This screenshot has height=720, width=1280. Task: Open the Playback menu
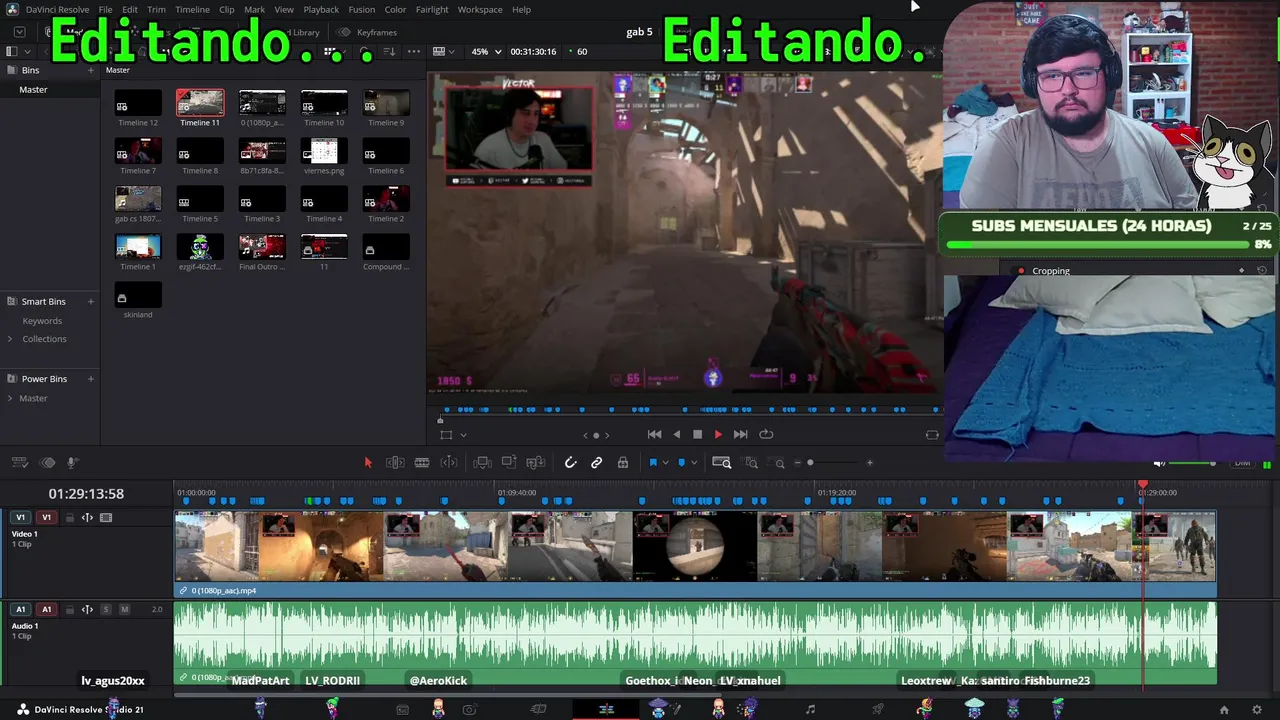click(x=321, y=10)
